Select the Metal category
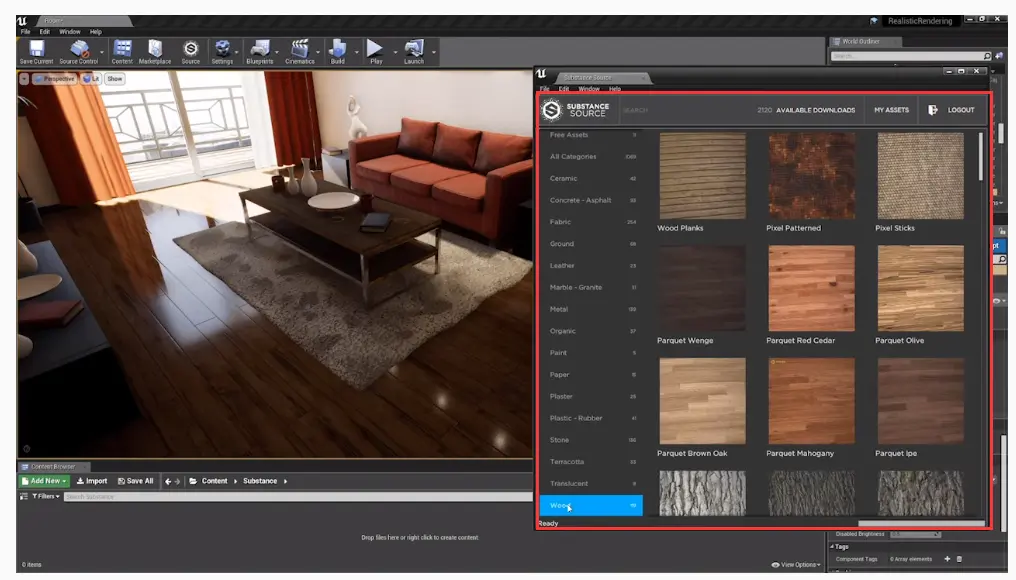This screenshot has width=1016, height=580. [x=591, y=310]
